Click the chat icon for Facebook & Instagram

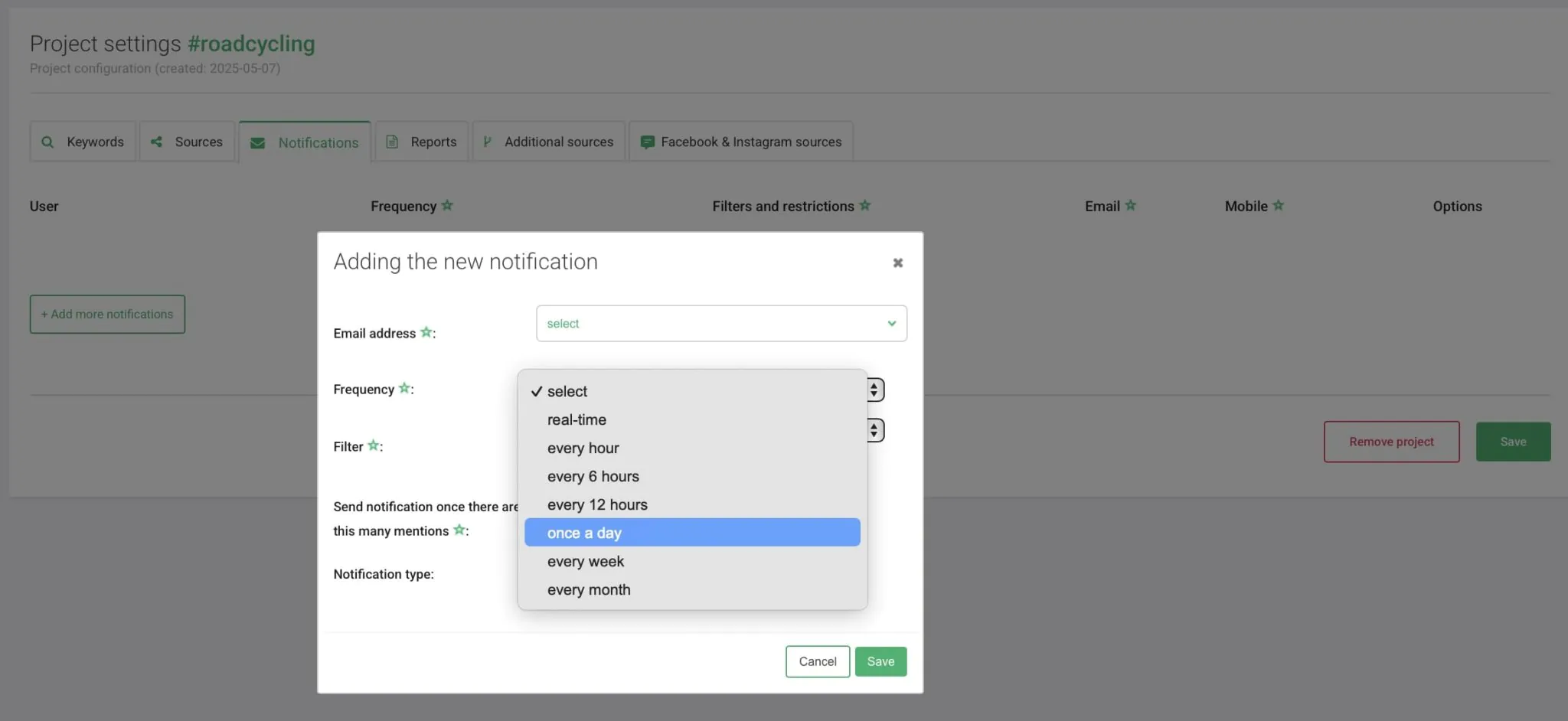(647, 142)
